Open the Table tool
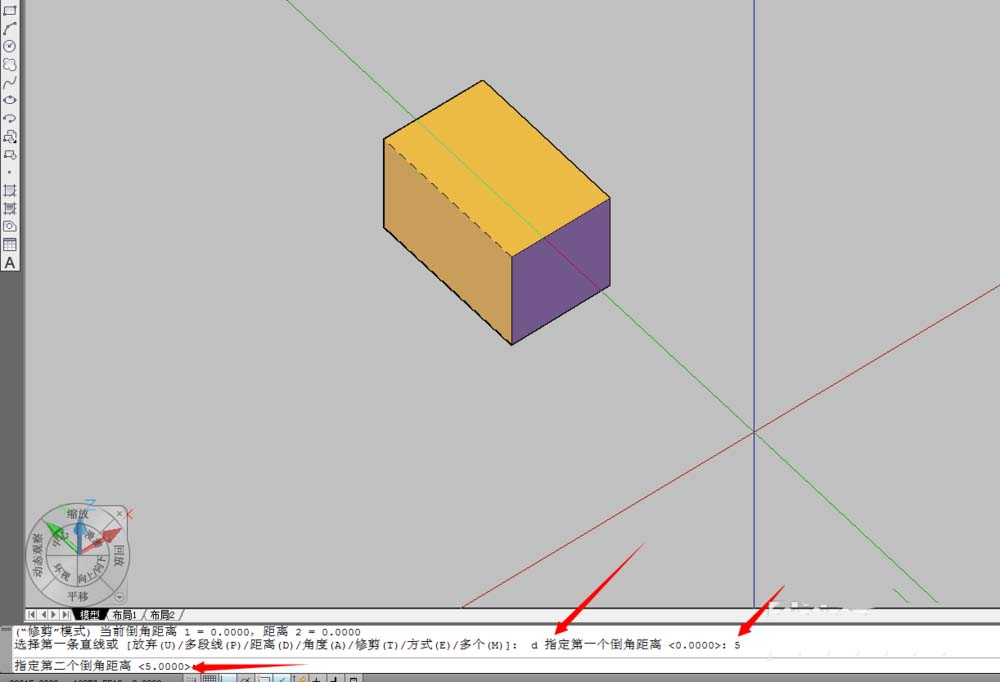1000x682 pixels. pos(11,246)
